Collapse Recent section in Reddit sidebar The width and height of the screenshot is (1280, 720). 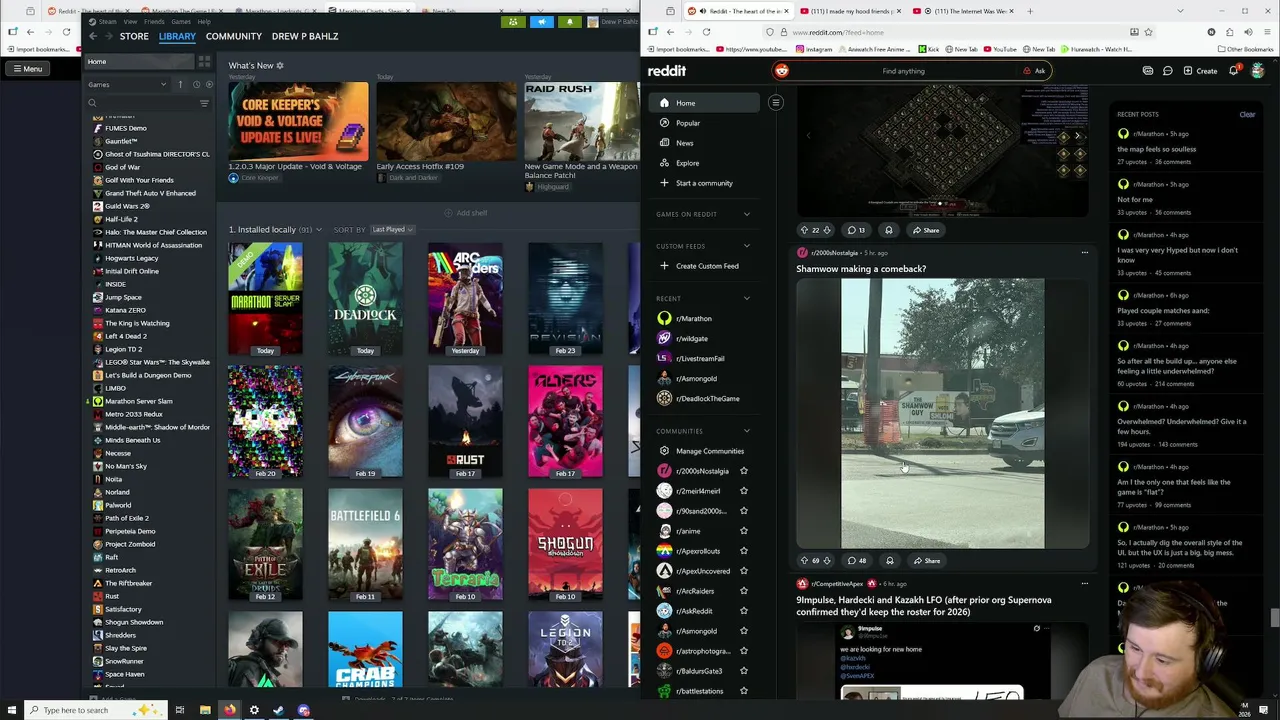click(x=746, y=298)
